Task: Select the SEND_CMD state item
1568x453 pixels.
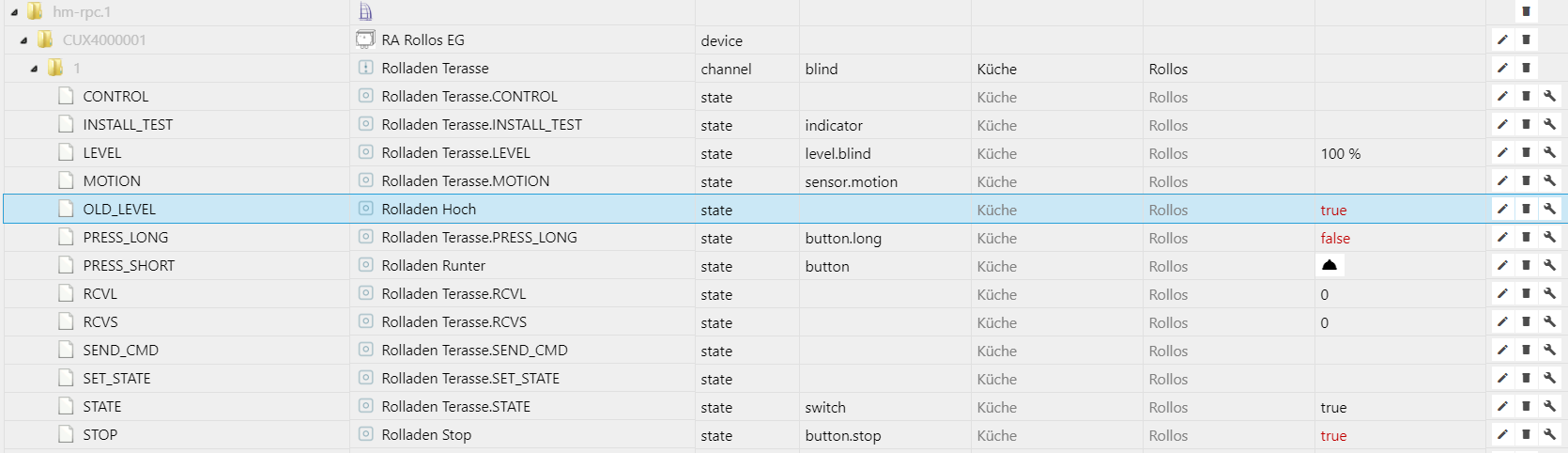Action: 120,351
